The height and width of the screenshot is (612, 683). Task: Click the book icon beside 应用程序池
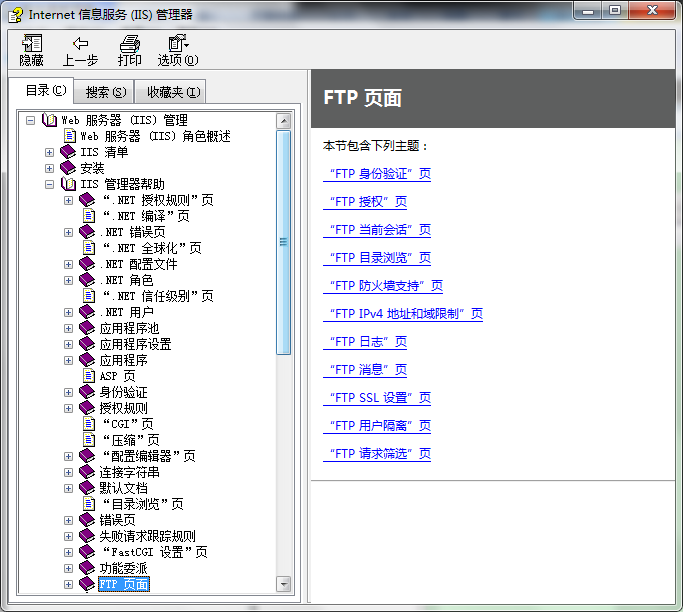click(x=87, y=328)
